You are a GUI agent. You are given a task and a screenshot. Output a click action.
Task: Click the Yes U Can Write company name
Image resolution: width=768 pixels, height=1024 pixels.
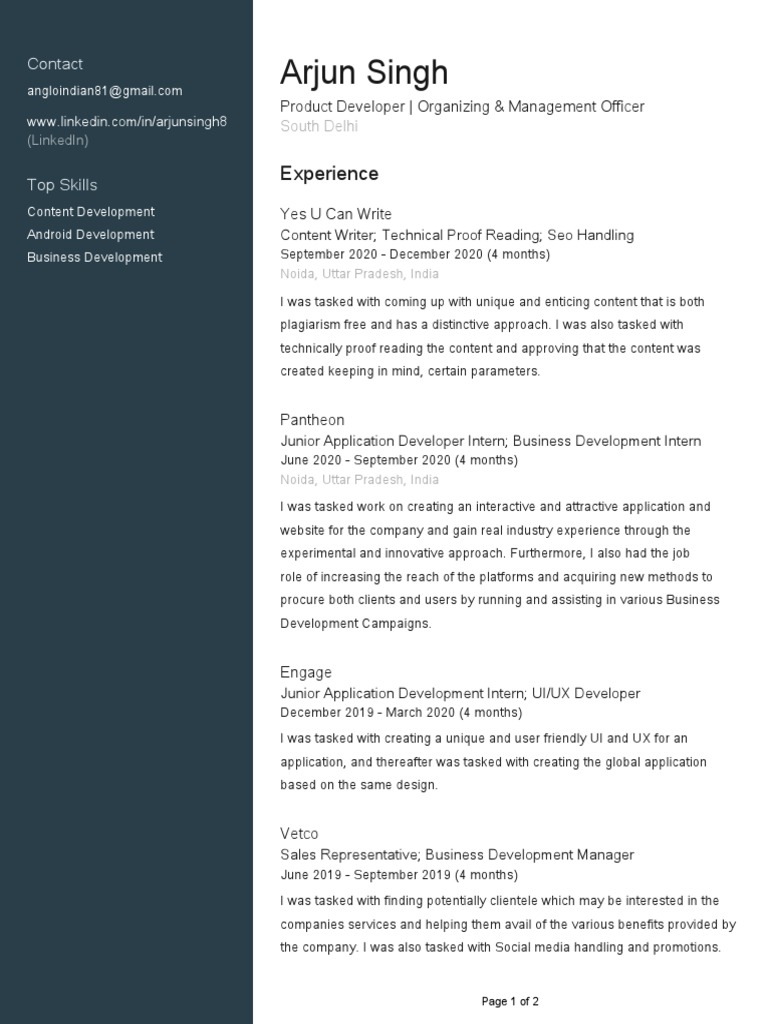coord(336,214)
